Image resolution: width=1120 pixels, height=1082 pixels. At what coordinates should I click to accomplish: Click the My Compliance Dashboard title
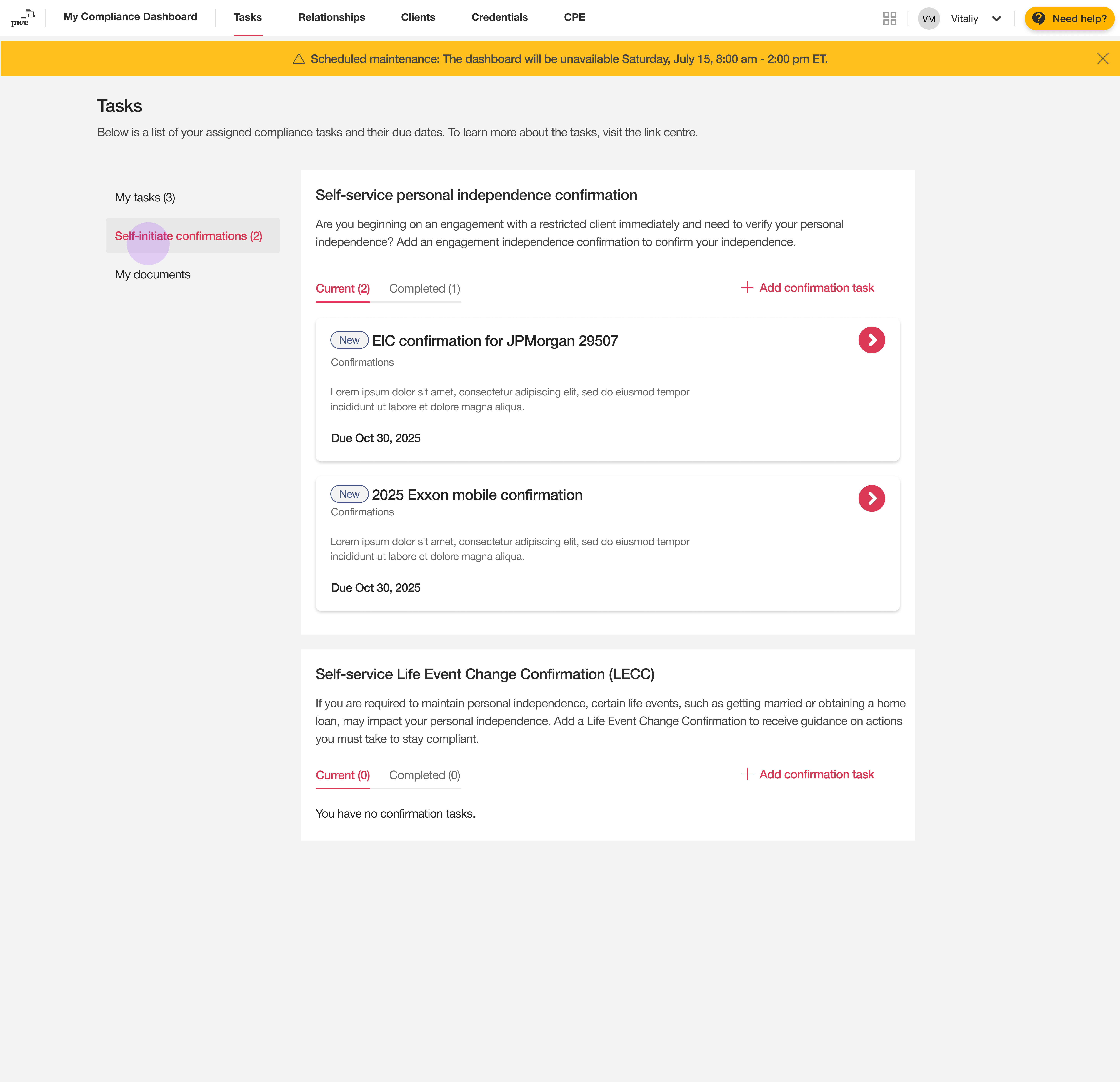click(130, 16)
